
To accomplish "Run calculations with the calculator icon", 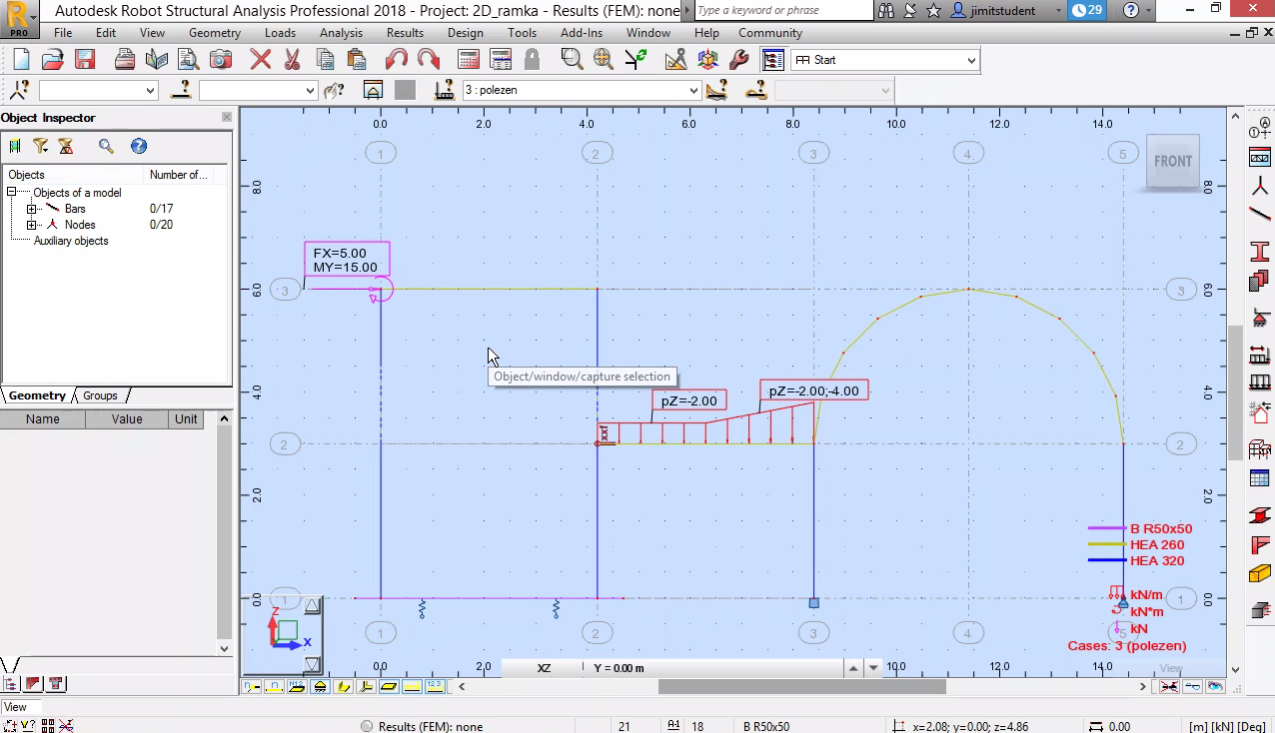I will click(469, 59).
